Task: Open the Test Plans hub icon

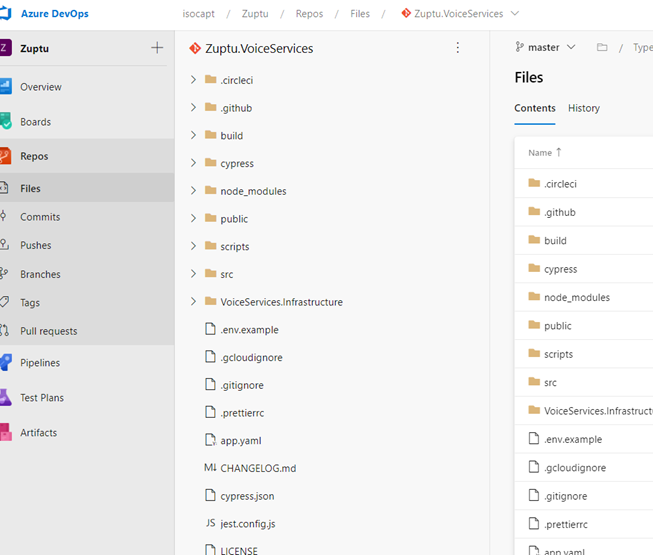Action: [5, 397]
